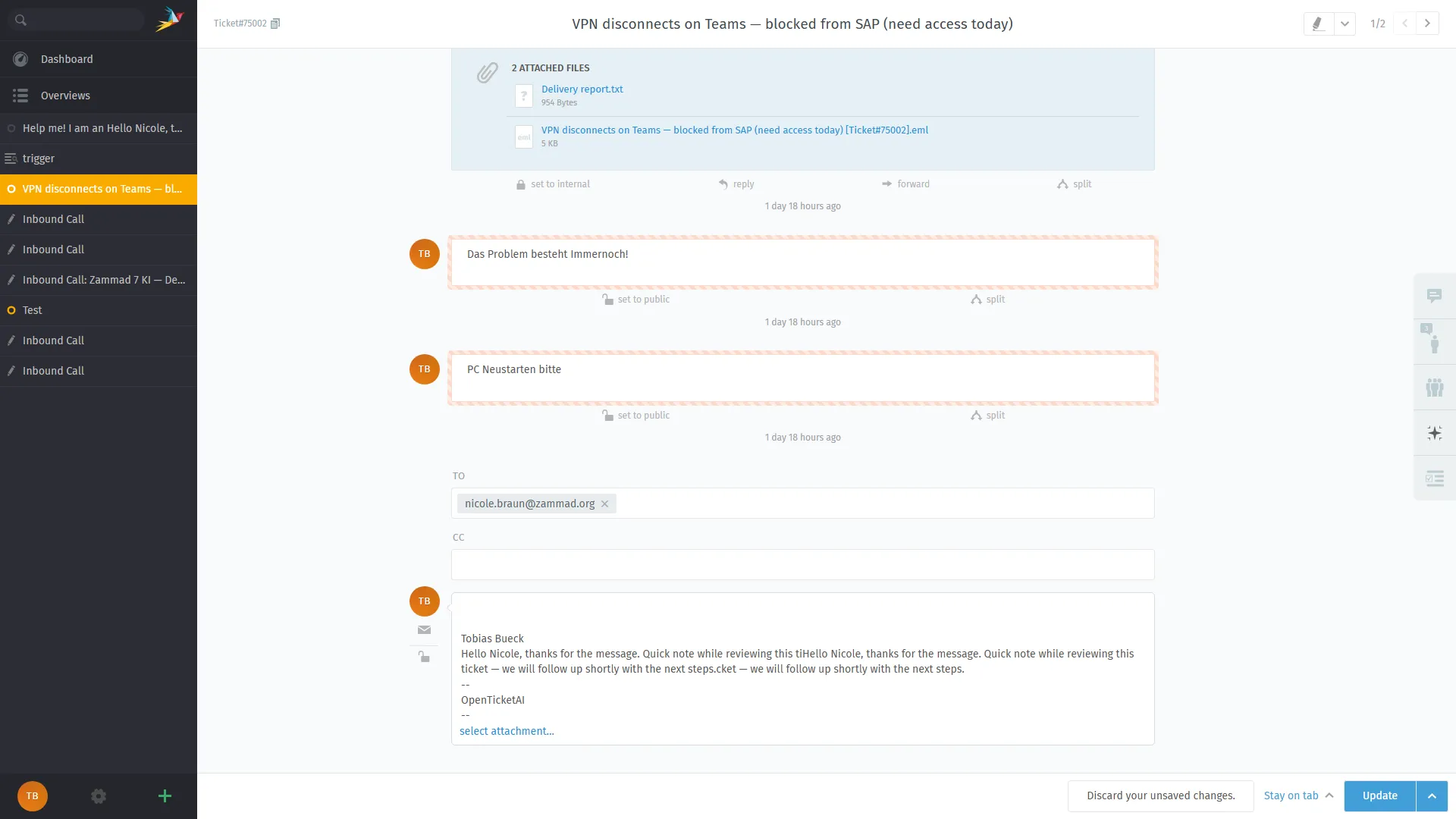Split the email article into a new ticket
1456x819 pixels.
click(1075, 184)
